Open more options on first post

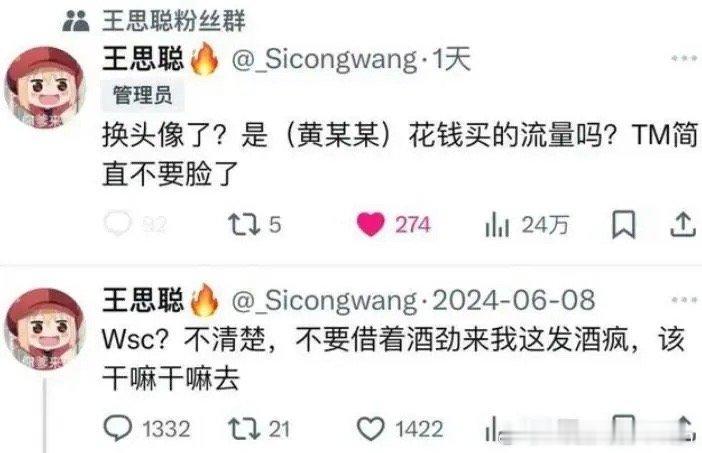685,58
